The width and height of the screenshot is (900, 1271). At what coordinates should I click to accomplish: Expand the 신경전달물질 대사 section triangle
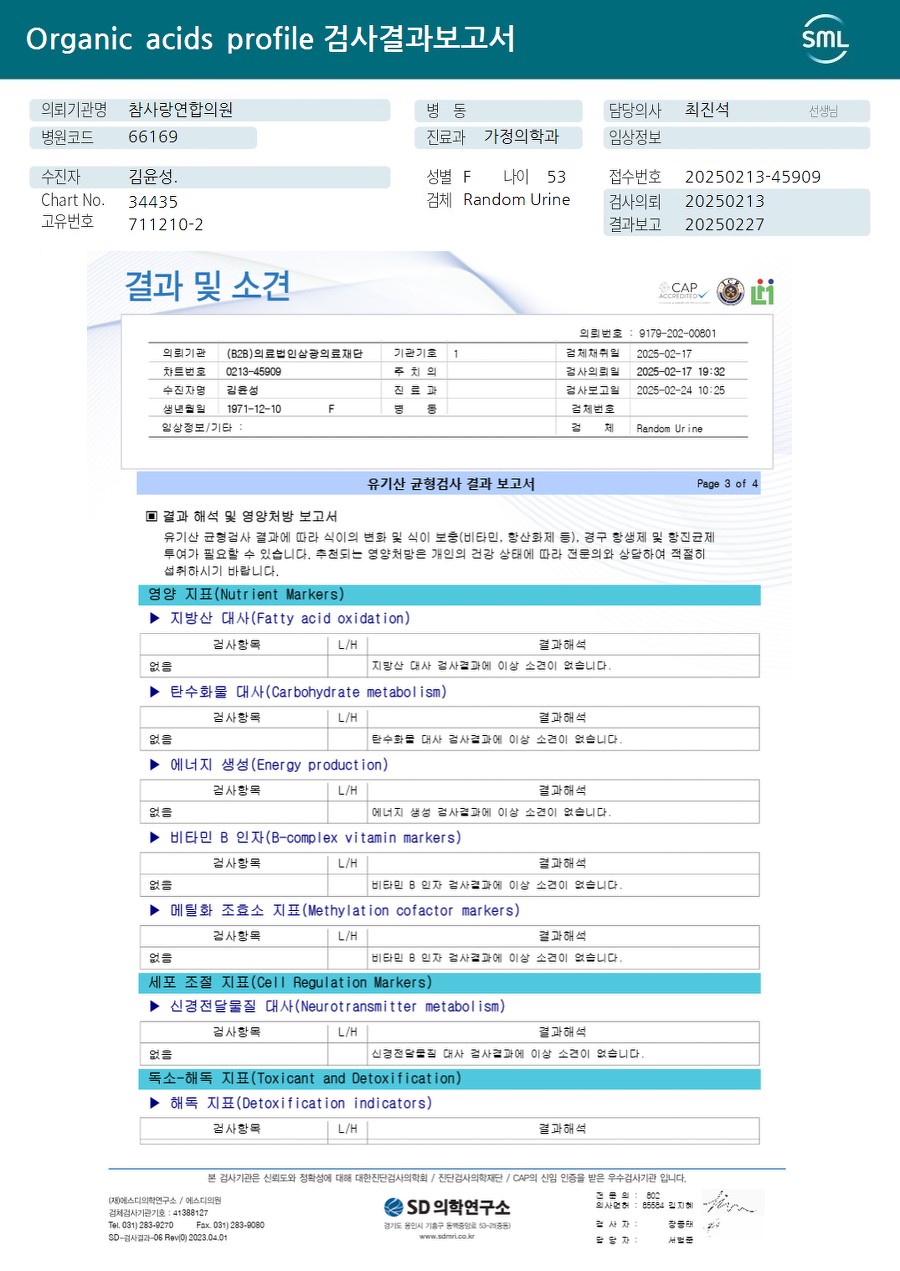click(x=154, y=1006)
